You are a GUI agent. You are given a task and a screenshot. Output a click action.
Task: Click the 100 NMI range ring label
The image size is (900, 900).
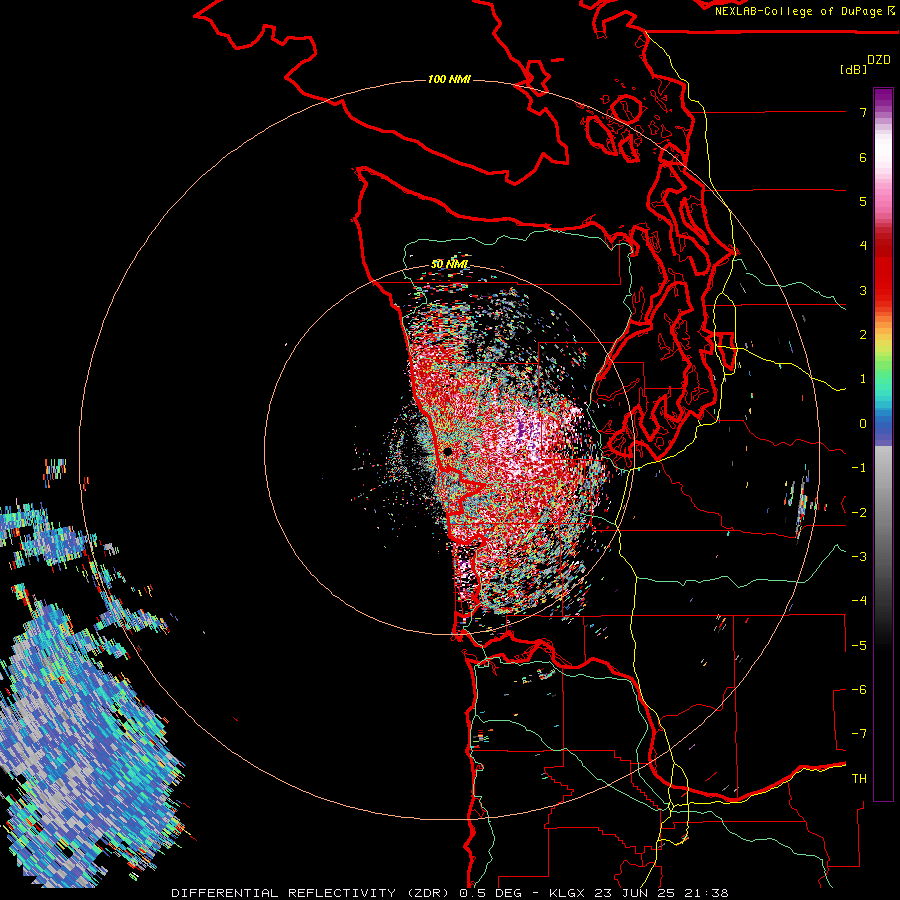(x=449, y=79)
